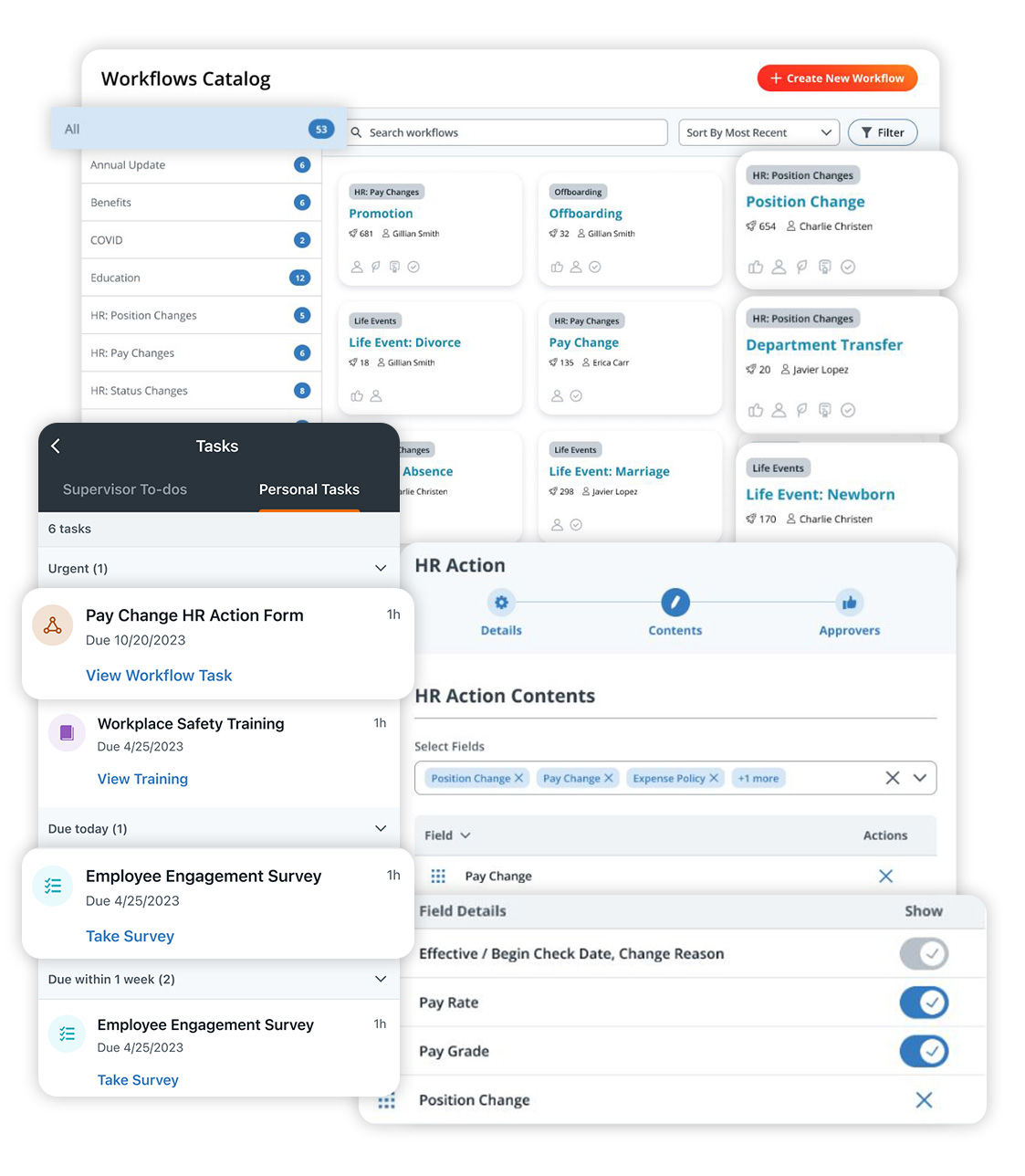Select the Workplace Safety Training book icon

click(x=67, y=732)
